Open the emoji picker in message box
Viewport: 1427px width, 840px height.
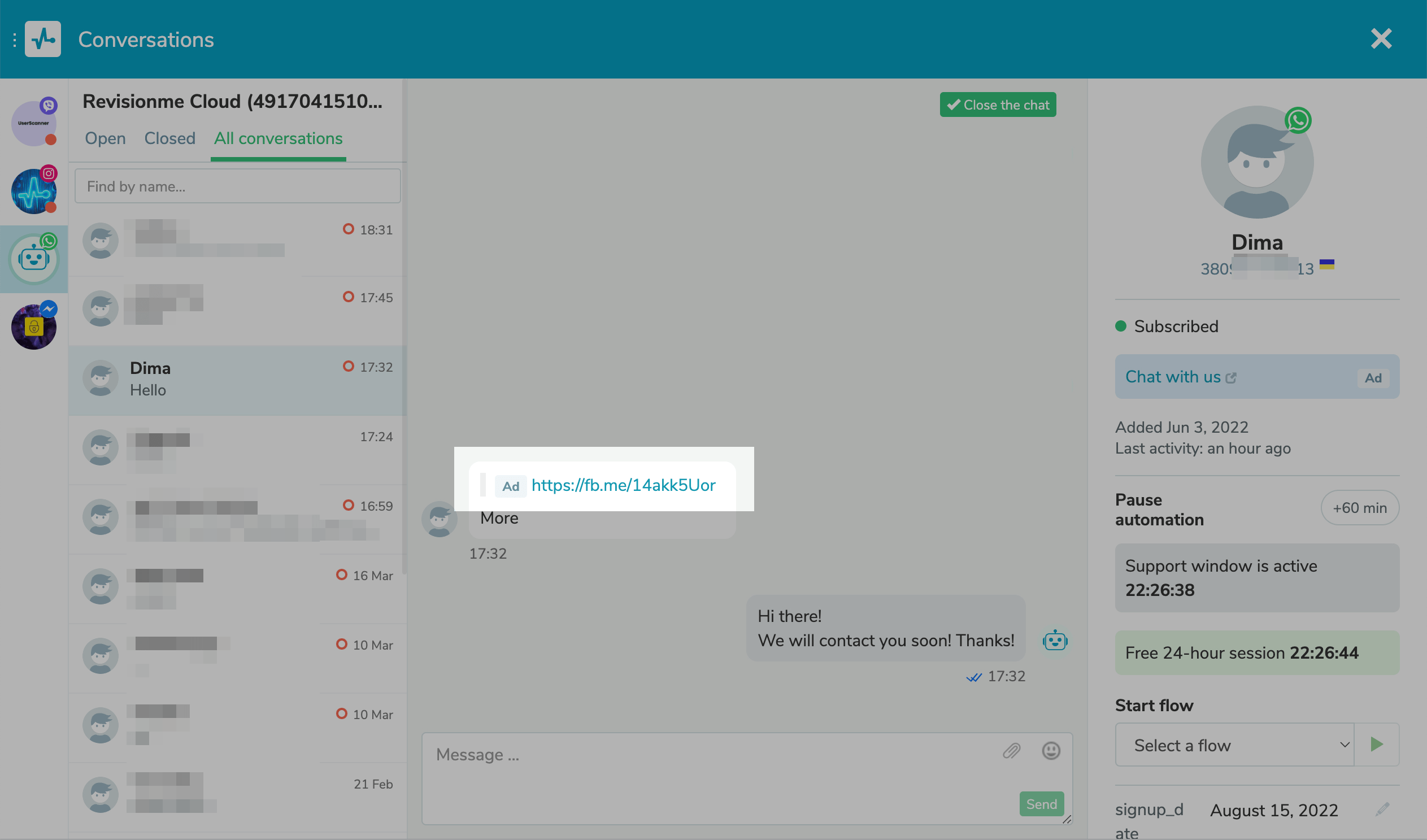pyautogui.click(x=1051, y=751)
